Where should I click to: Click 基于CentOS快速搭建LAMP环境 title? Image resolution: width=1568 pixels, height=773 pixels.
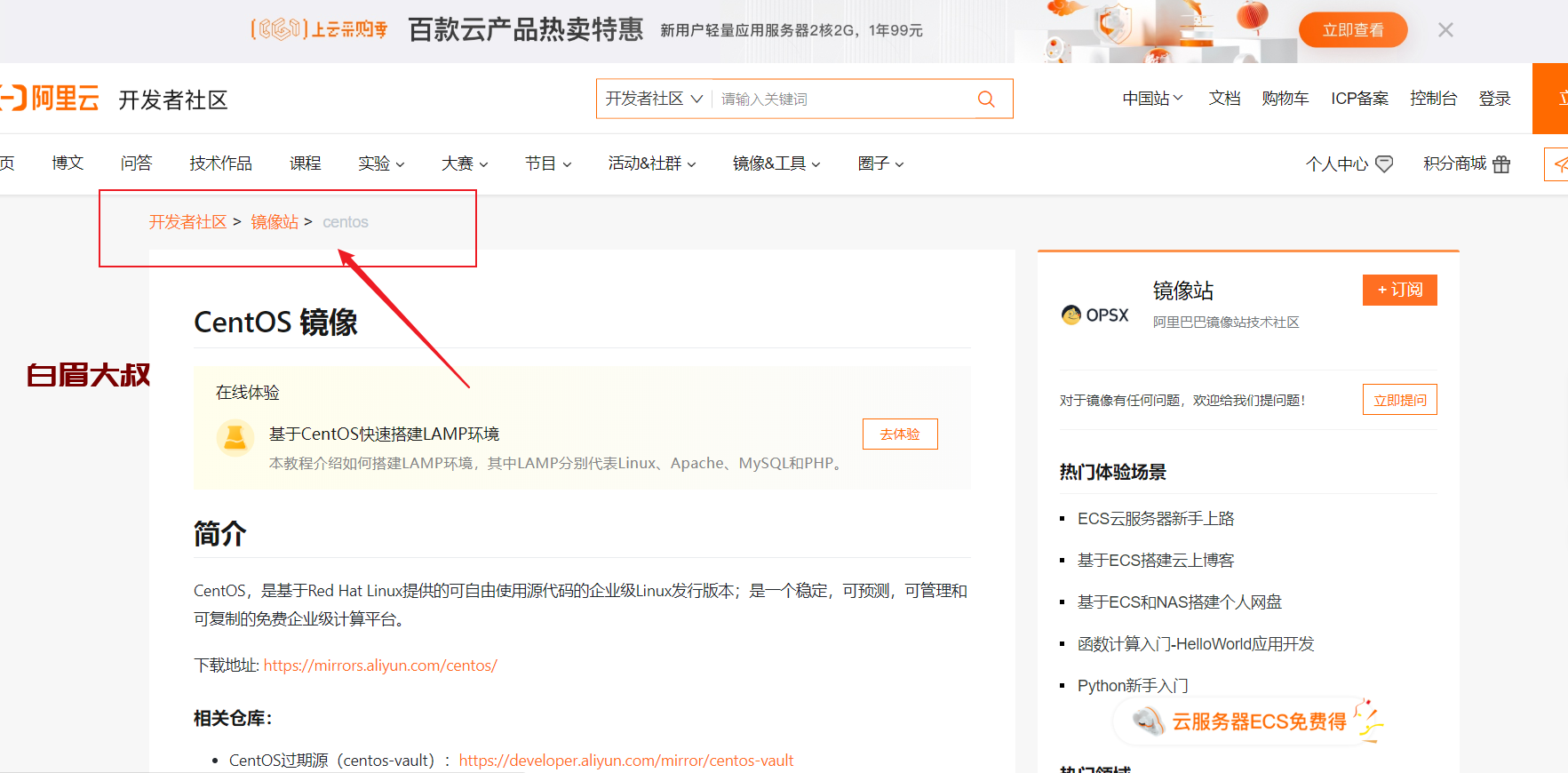(384, 434)
